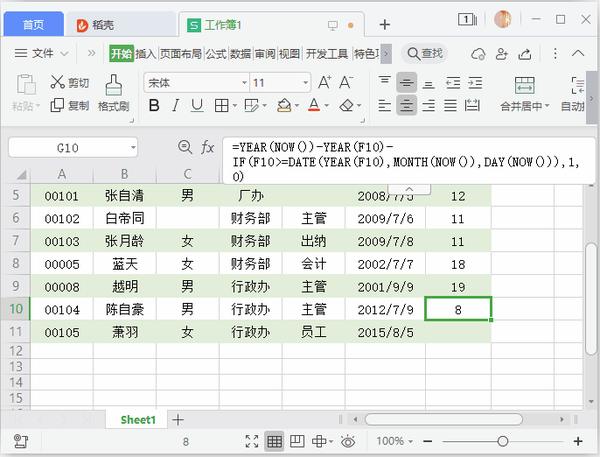Switch to normal view grid icon
The image size is (600, 457).
pos(274,442)
